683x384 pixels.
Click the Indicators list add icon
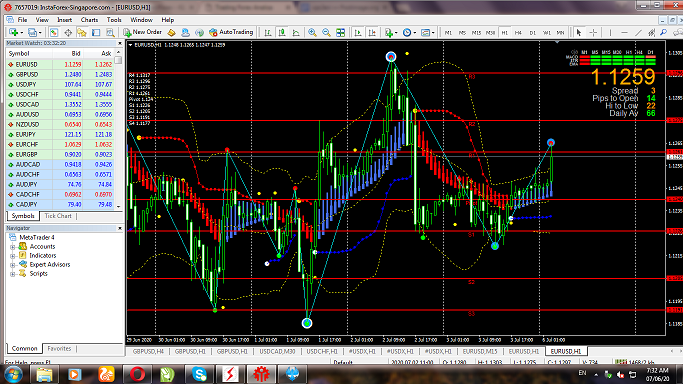(389, 33)
